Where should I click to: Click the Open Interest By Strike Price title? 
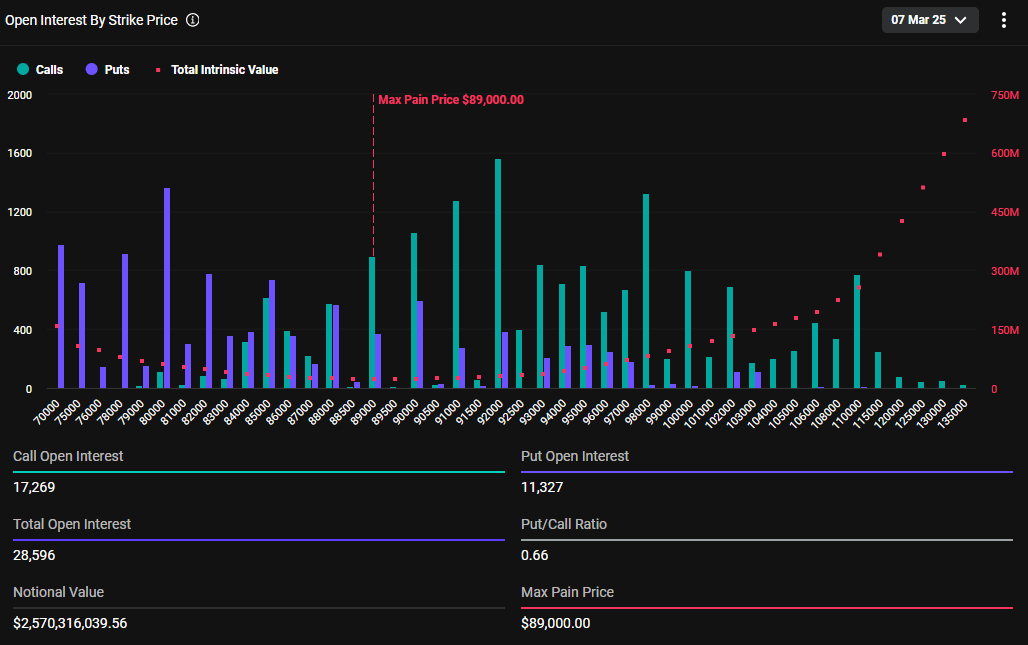(92, 20)
